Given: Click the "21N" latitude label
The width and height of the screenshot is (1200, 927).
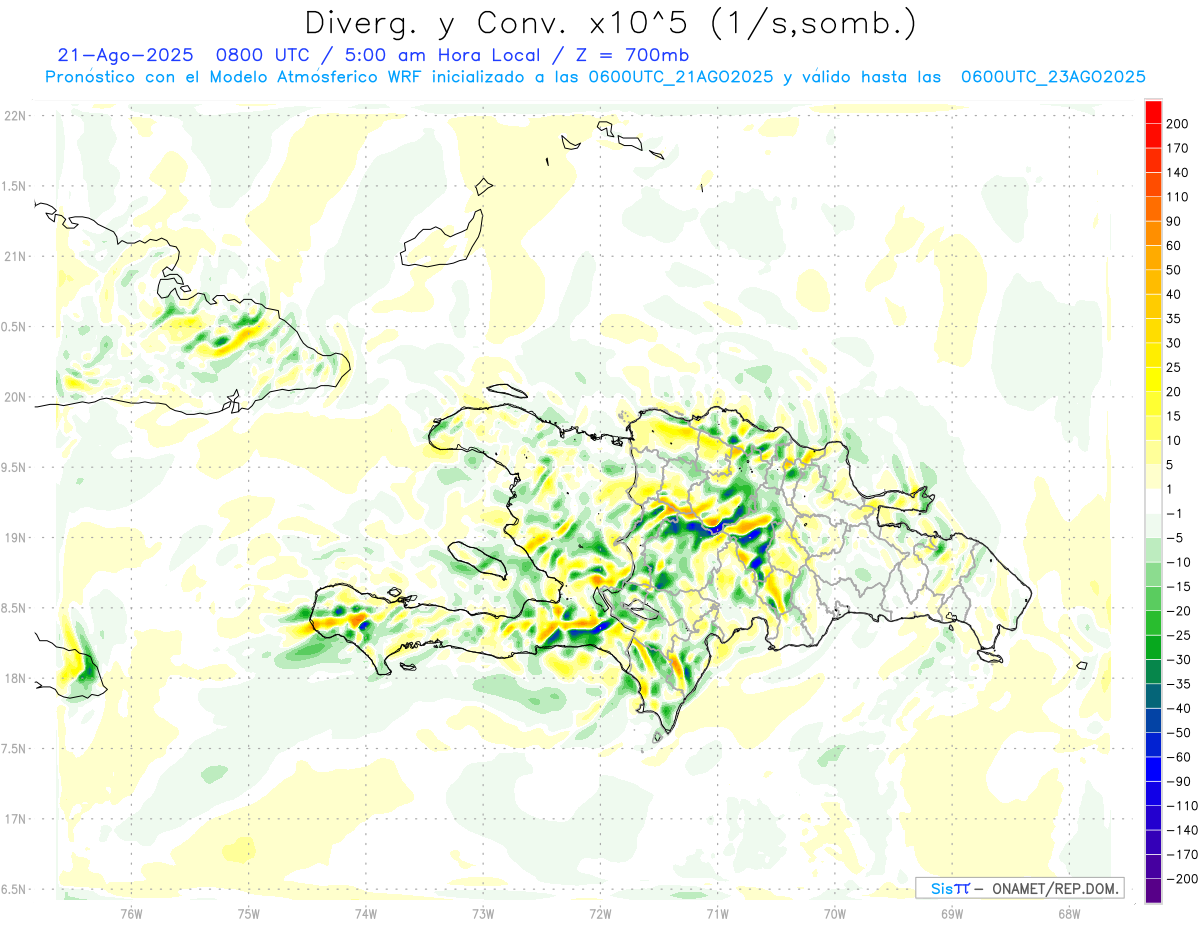Looking at the screenshot, I should point(15,256).
